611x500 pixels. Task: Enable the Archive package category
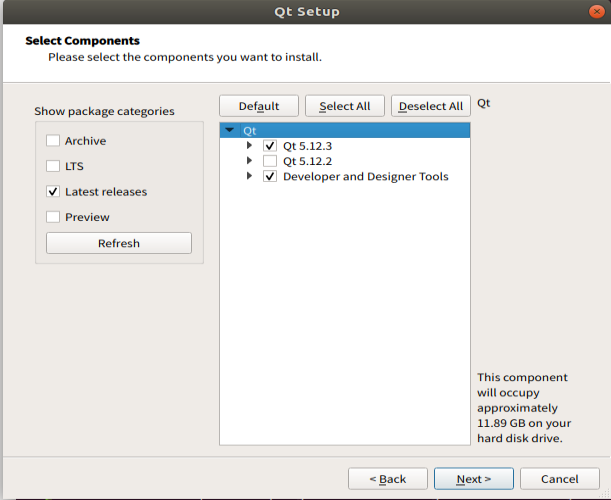[53, 140]
